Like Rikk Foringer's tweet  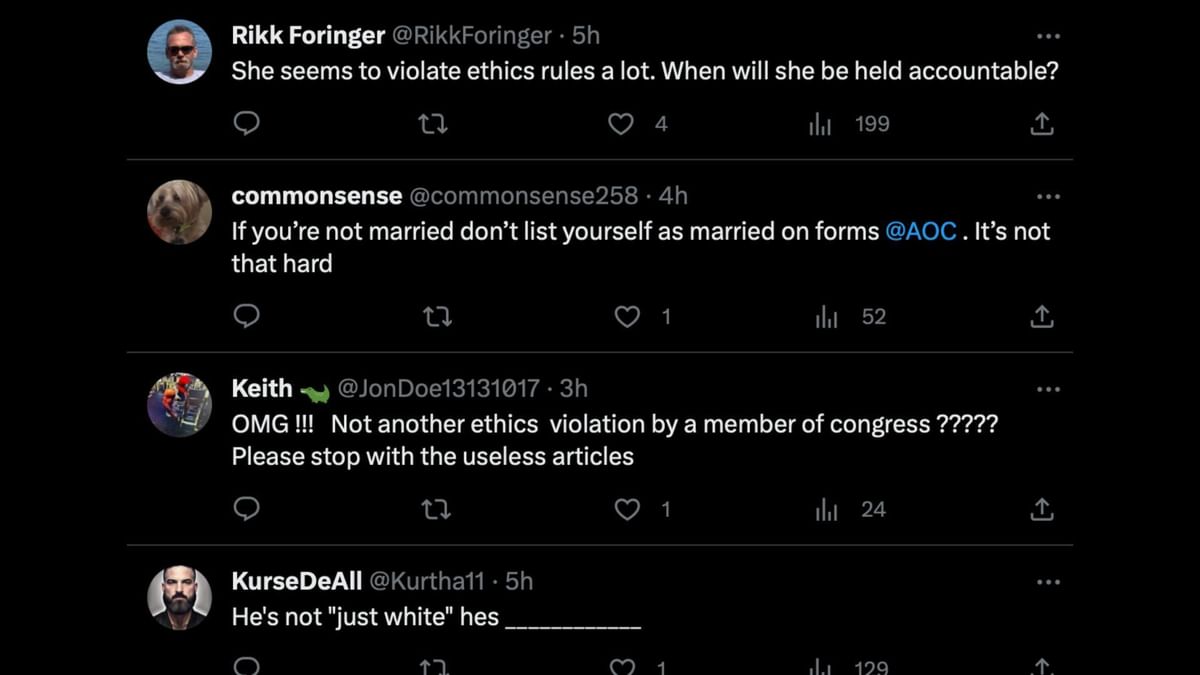click(x=621, y=124)
